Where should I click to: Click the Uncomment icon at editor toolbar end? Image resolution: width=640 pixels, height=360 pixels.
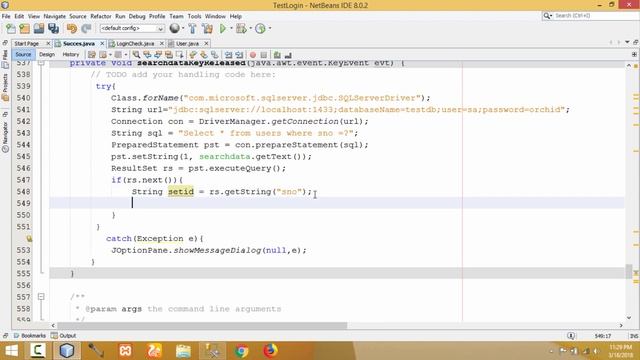288,55
